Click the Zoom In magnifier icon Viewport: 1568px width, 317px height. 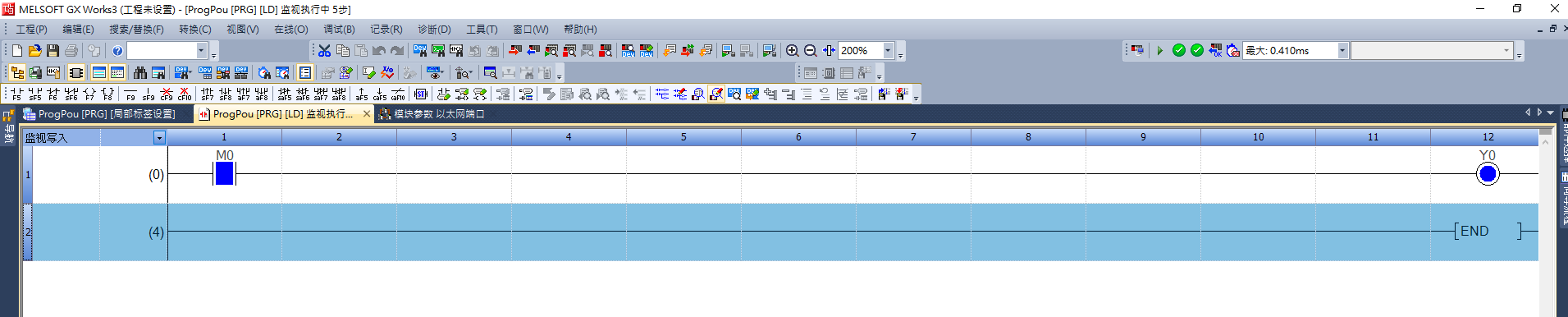pos(792,50)
